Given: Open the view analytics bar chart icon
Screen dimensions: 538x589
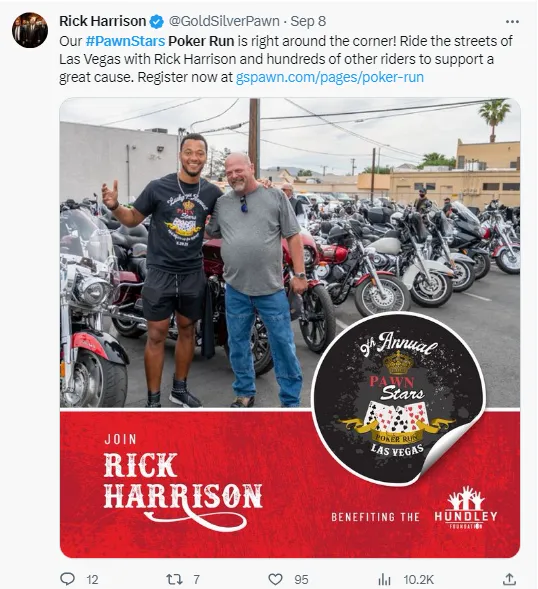Looking at the screenshot, I should [x=384, y=579].
